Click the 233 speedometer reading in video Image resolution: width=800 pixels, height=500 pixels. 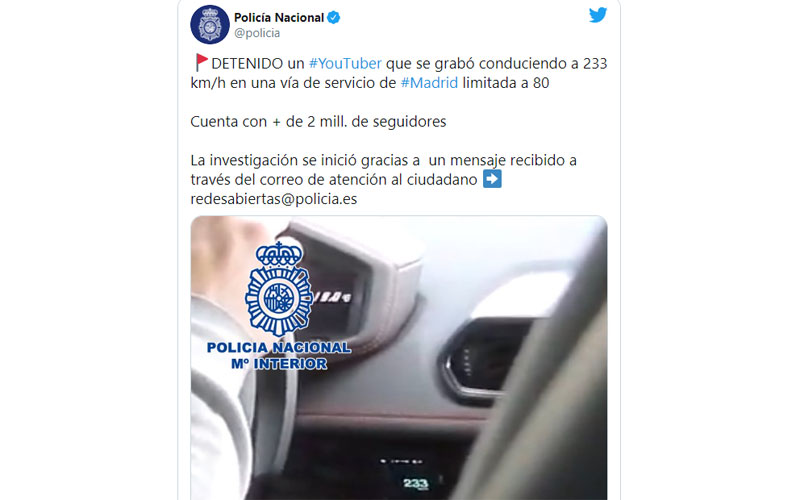[x=415, y=483]
